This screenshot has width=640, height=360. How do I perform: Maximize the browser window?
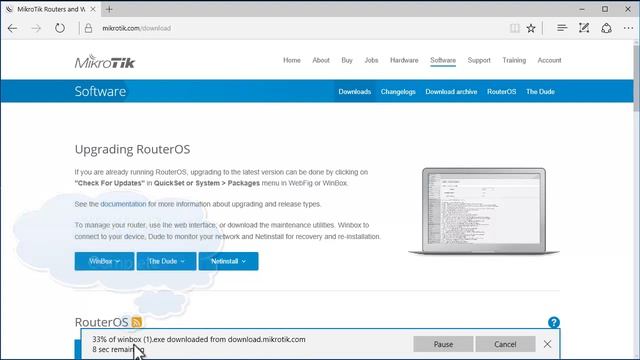[605, 9]
